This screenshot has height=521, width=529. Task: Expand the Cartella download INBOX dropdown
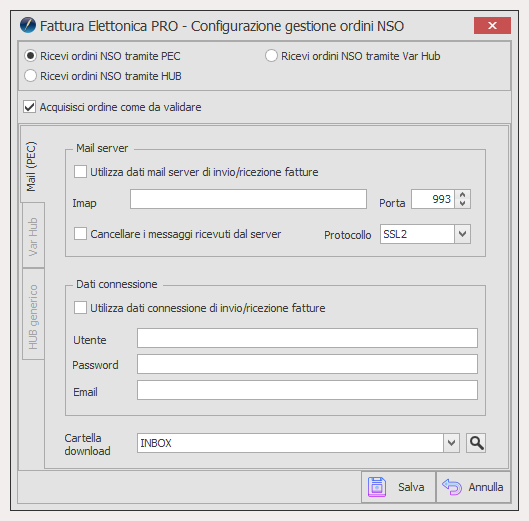tap(451, 443)
